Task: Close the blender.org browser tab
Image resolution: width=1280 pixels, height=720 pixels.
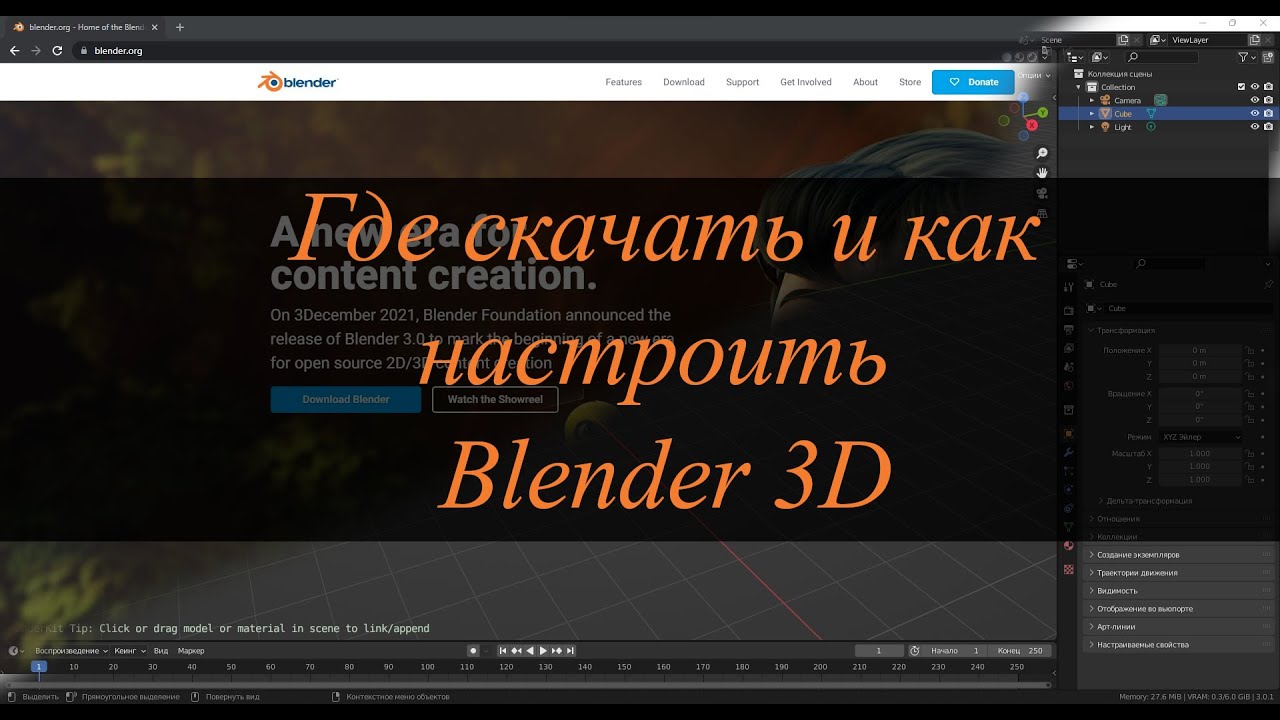Action: (154, 27)
